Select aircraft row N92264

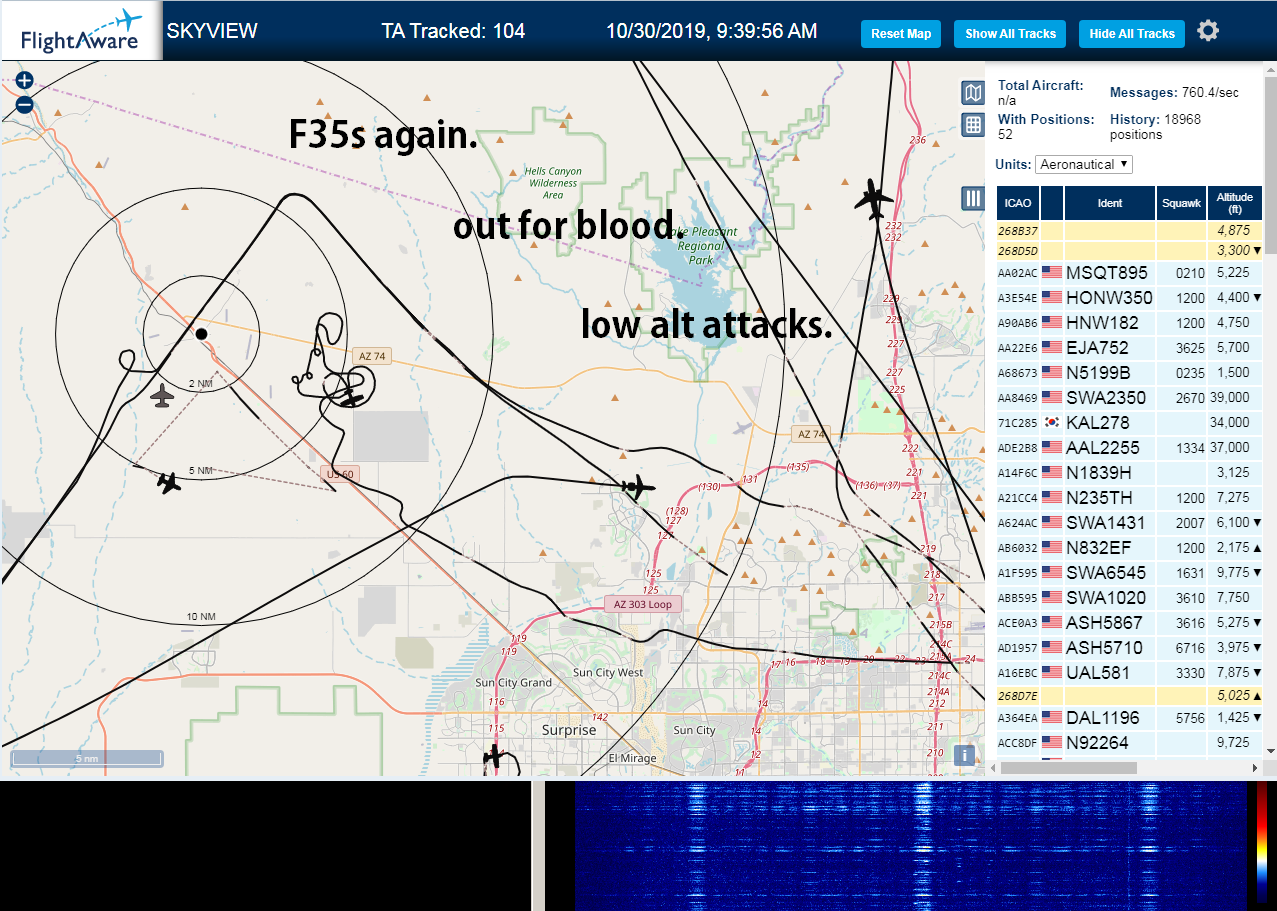point(1129,742)
